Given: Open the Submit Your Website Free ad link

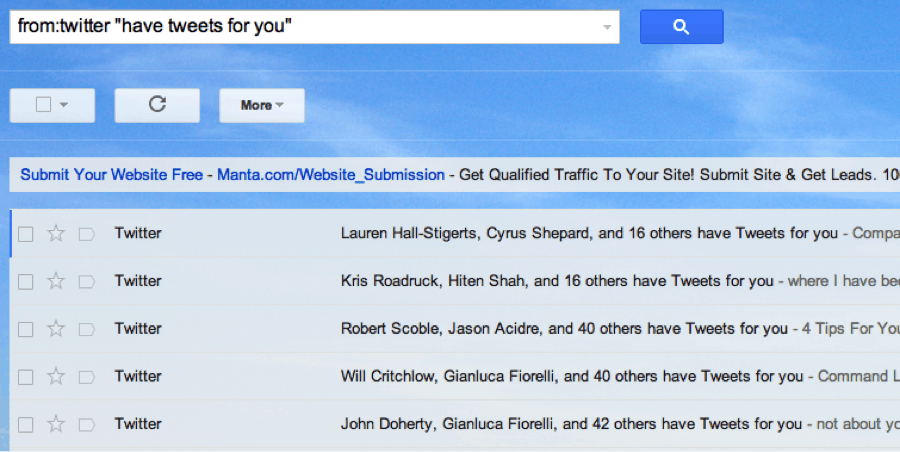Looking at the screenshot, I should [111, 175].
